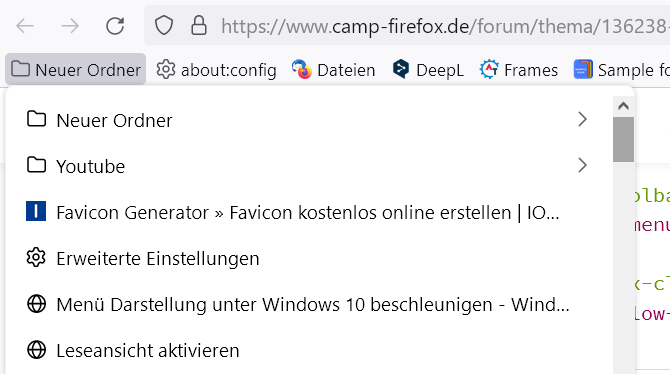Click the scrollbar up arrow in menu
Screen dimensions: 670x374
(x=623, y=106)
